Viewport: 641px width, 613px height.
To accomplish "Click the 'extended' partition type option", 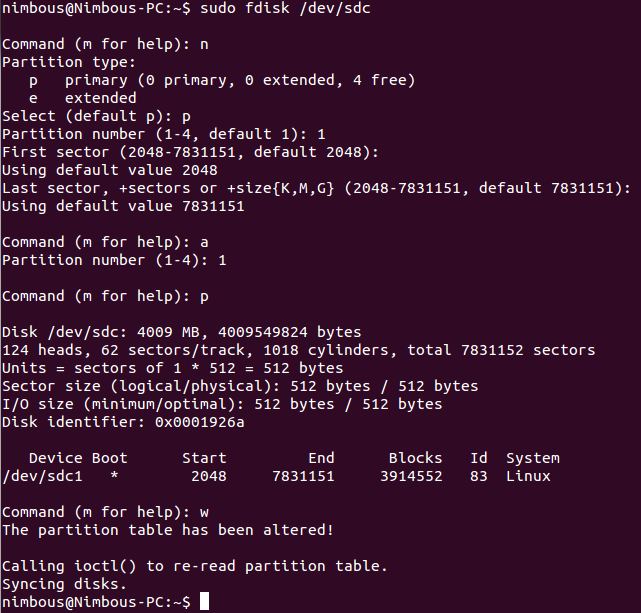I will (x=101, y=98).
